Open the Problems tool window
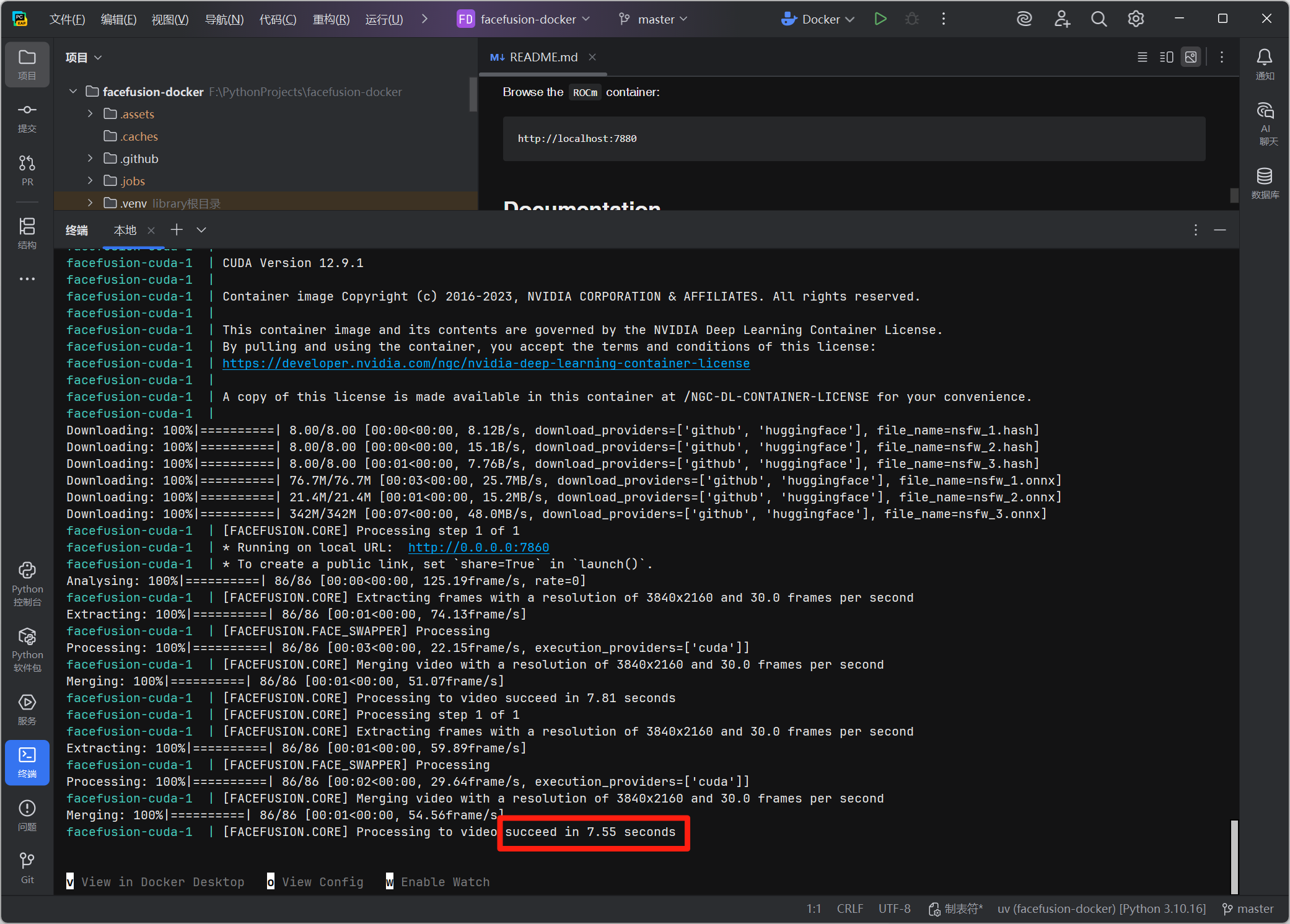Screen dimensions: 1290x924 (x=27, y=815)
